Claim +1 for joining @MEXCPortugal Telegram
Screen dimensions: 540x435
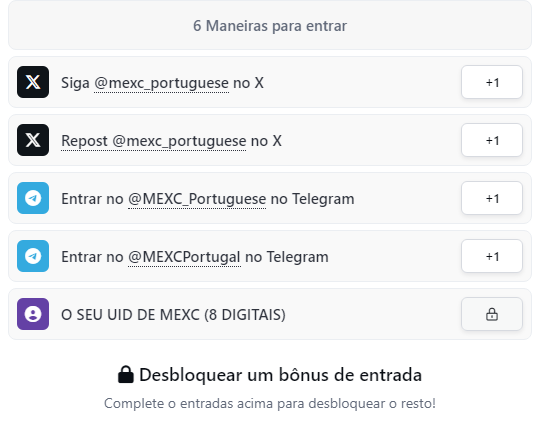pyautogui.click(x=492, y=256)
